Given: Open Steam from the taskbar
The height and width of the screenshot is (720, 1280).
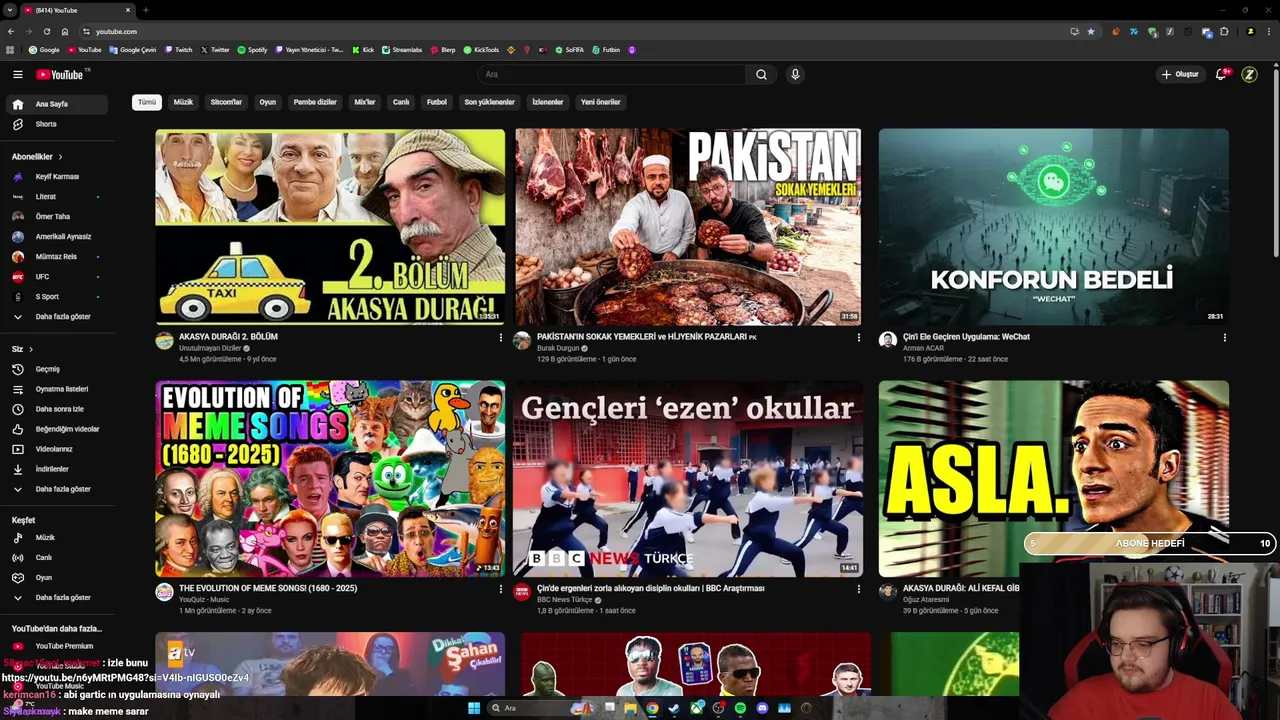Looking at the screenshot, I should (x=674, y=708).
